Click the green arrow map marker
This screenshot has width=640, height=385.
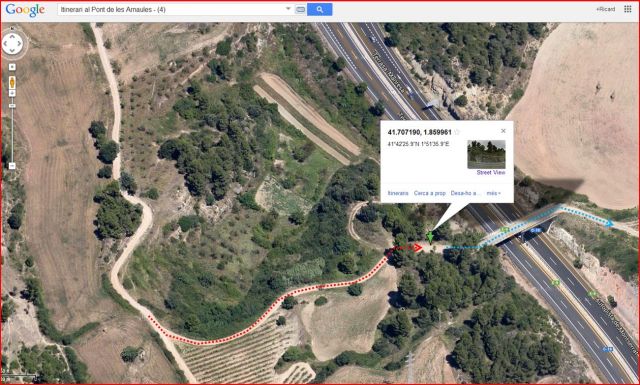coord(430,237)
